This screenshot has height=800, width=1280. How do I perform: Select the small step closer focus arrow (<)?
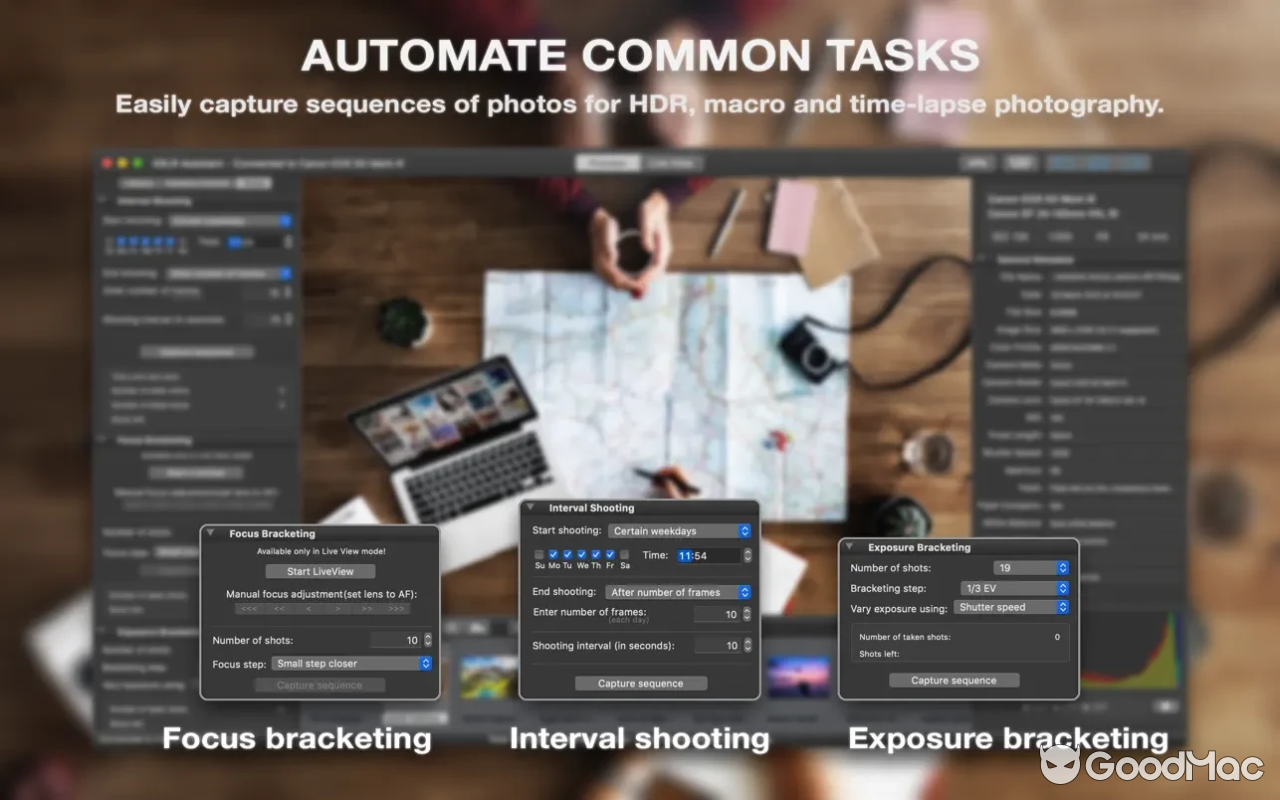tap(307, 609)
